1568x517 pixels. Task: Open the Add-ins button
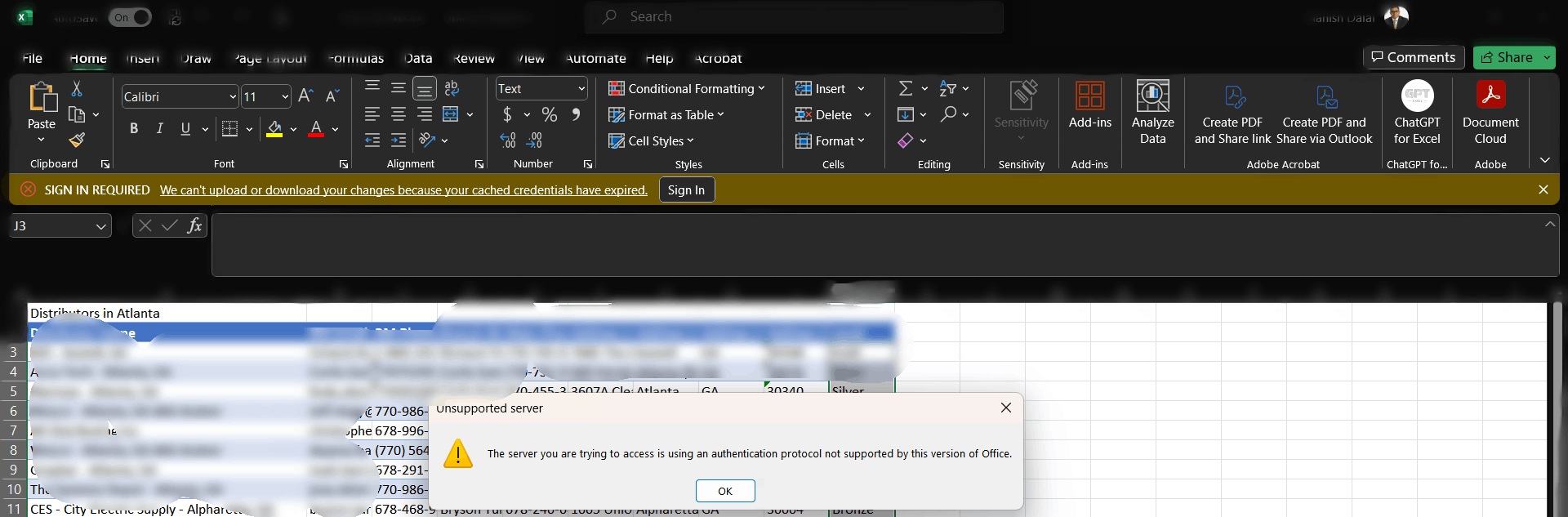click(1090, 105)
